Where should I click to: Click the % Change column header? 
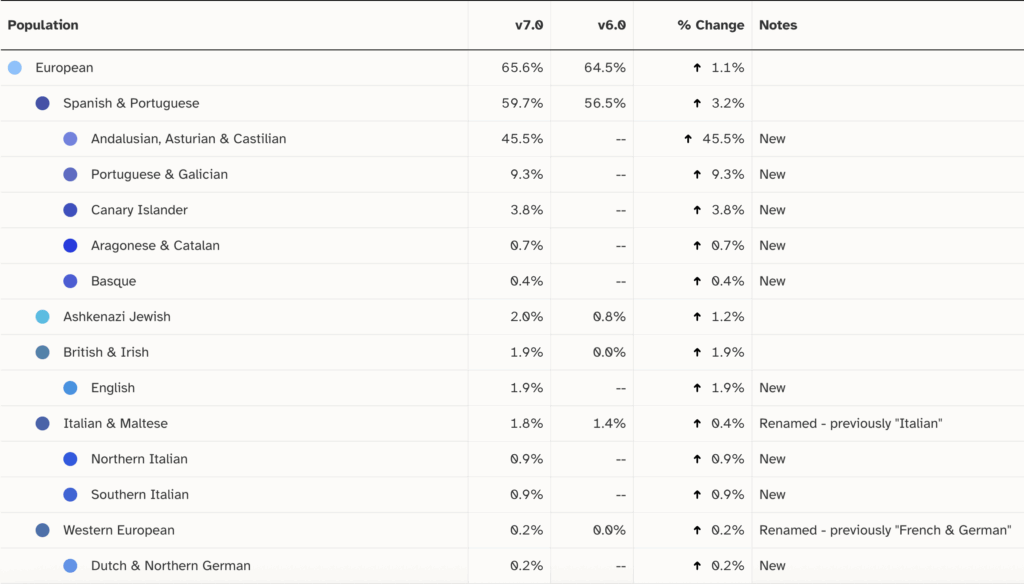711,25
